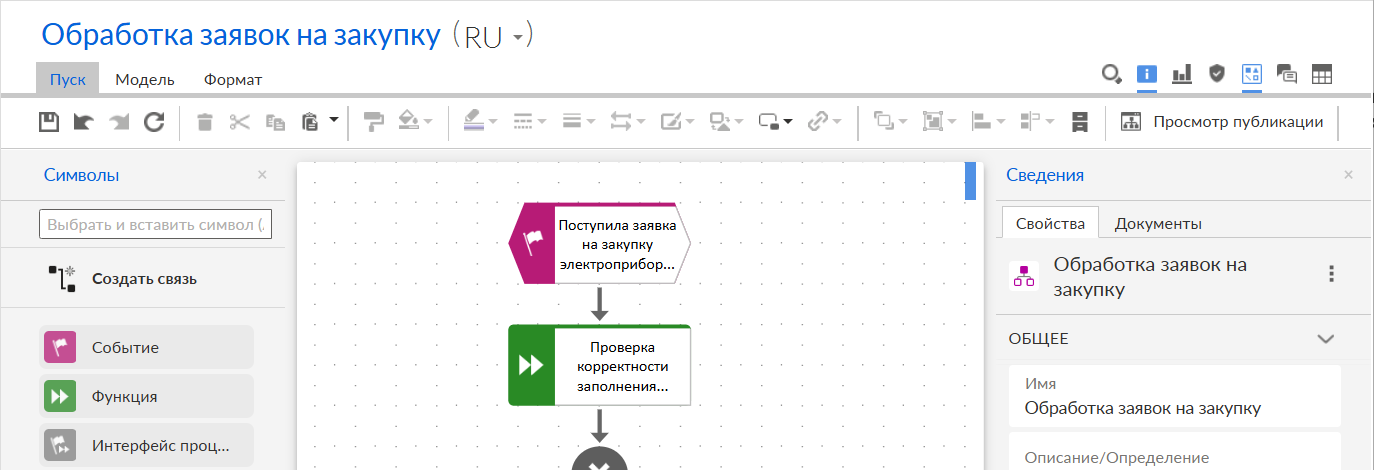Open the paste options dropdown arrow
This screenshot has width=1374, height=470.
pos(333,120)
